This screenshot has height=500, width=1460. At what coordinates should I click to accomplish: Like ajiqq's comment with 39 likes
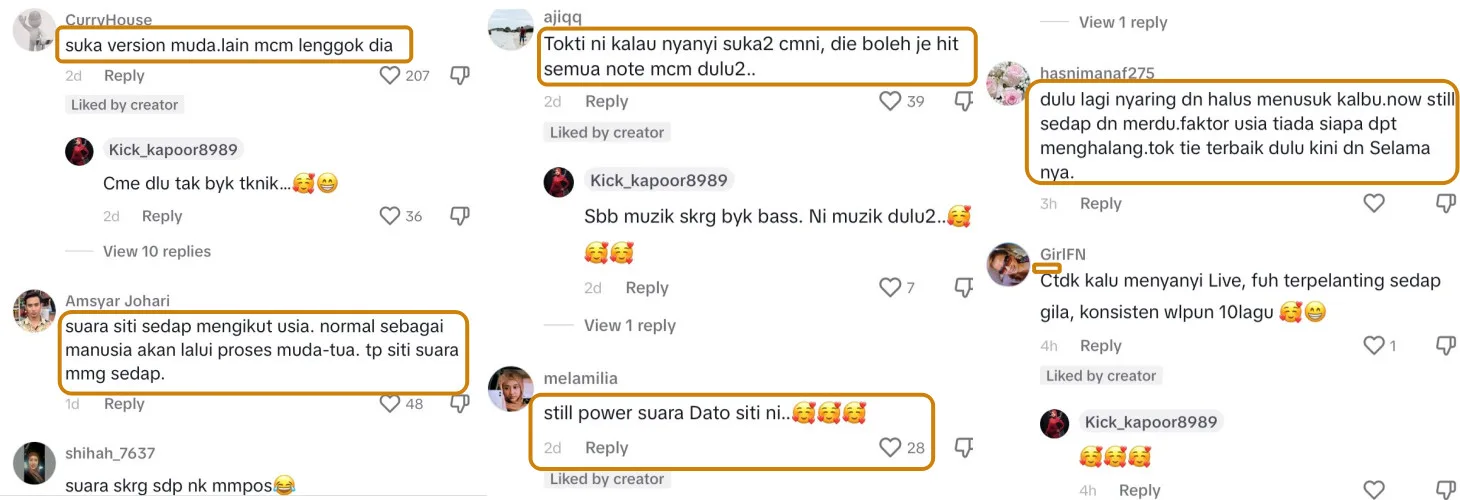(x=890, y=101)
